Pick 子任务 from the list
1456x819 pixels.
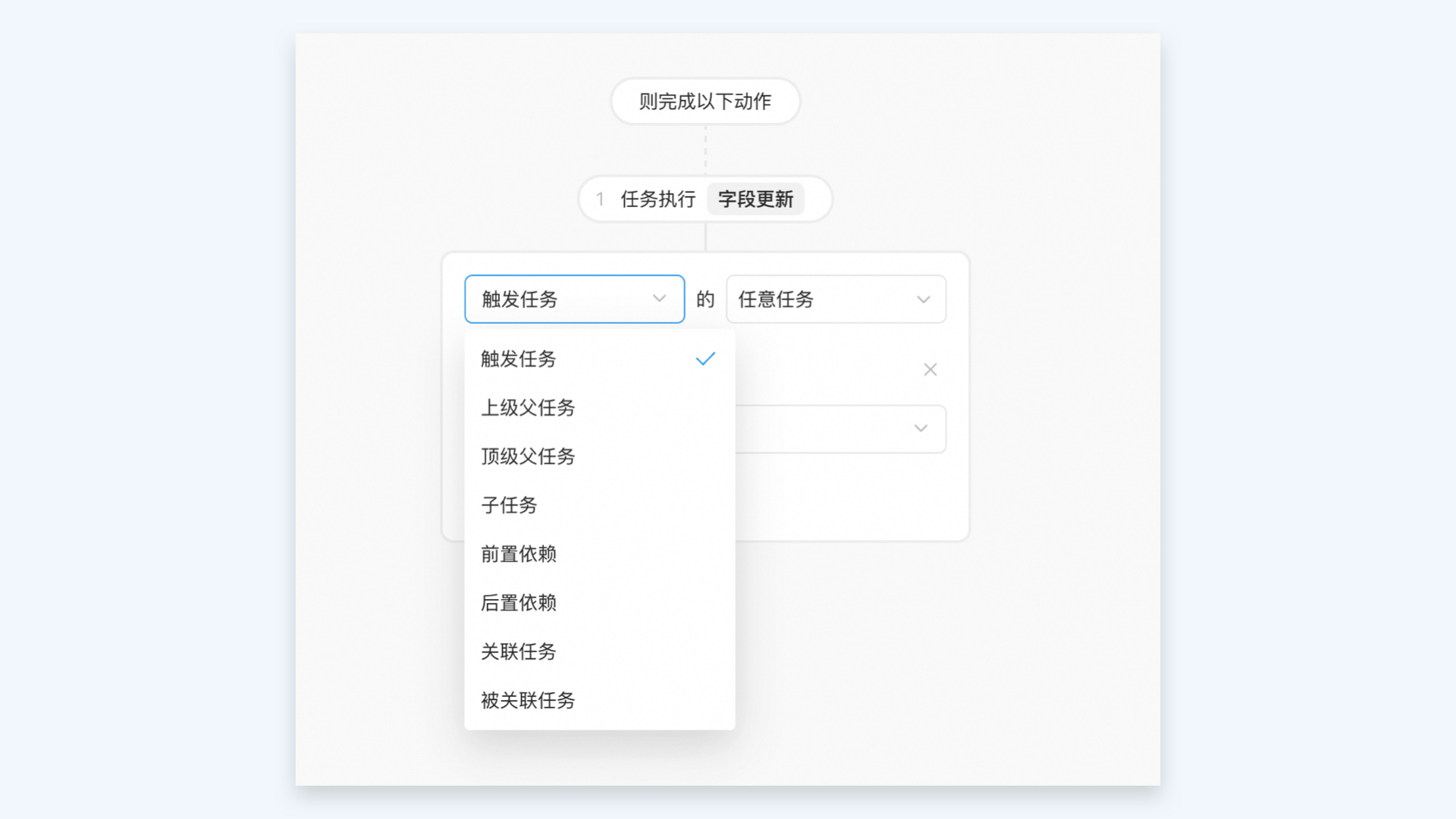tap(509, 506)
